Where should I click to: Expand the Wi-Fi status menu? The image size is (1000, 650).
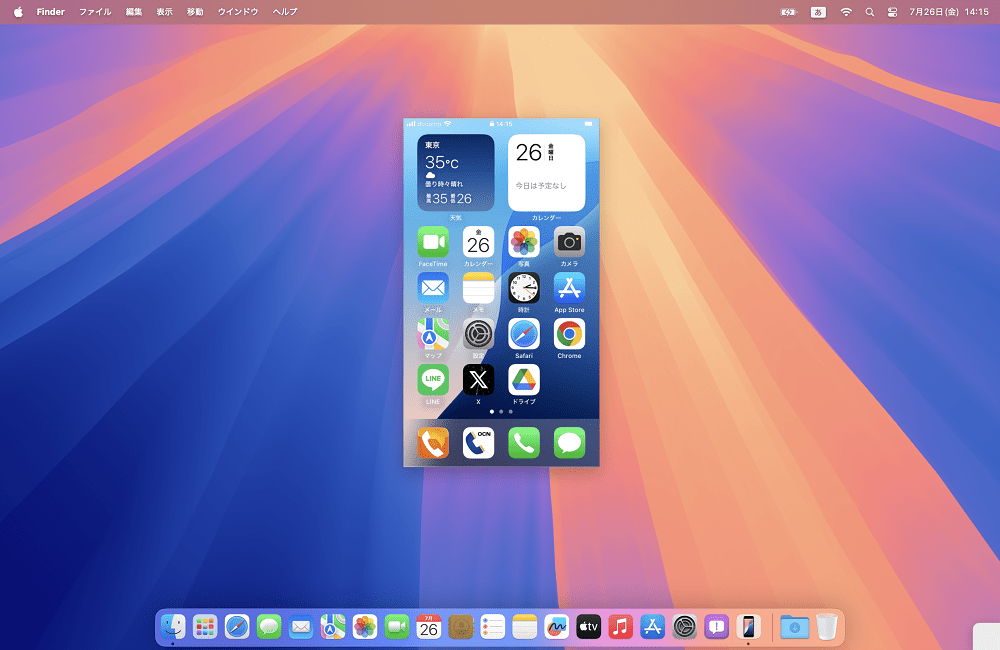click(x=846, y=11)
